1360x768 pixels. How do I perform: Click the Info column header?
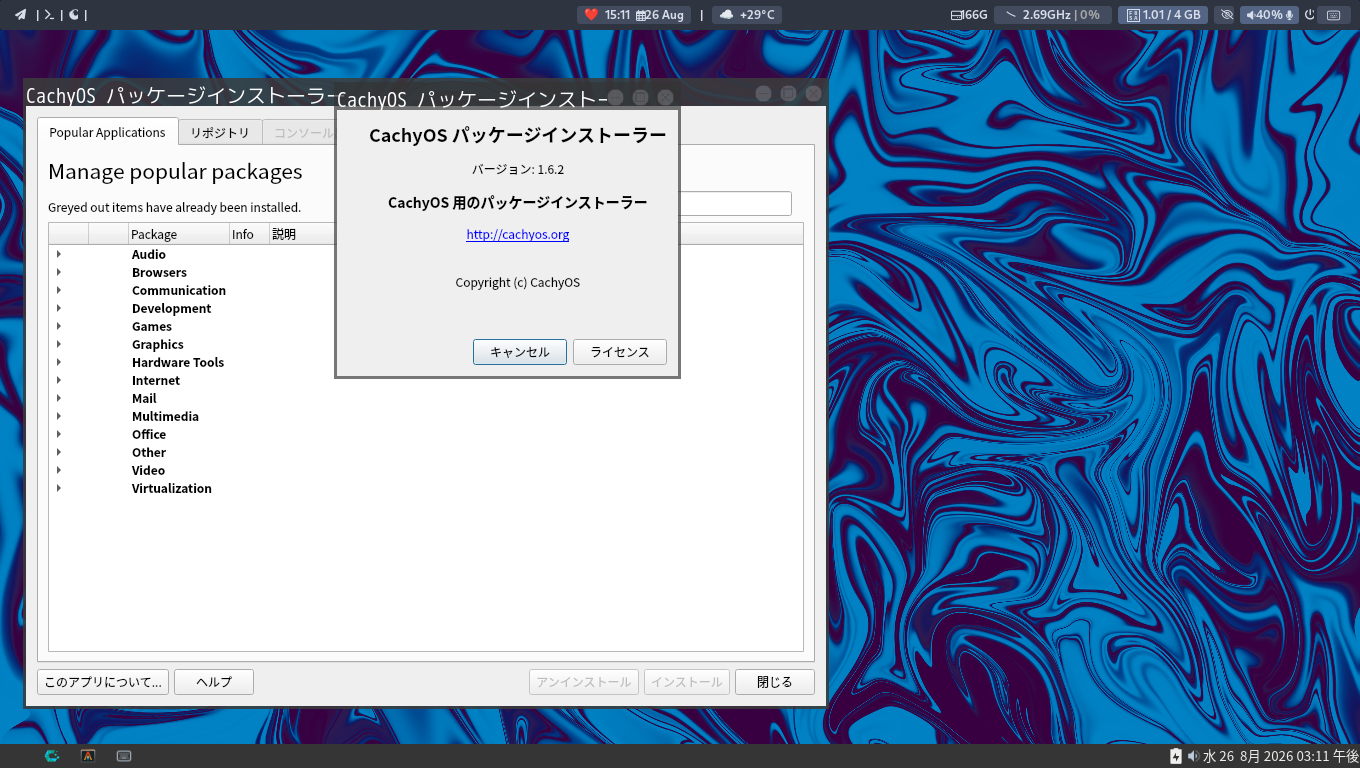(x=249, y=234)
